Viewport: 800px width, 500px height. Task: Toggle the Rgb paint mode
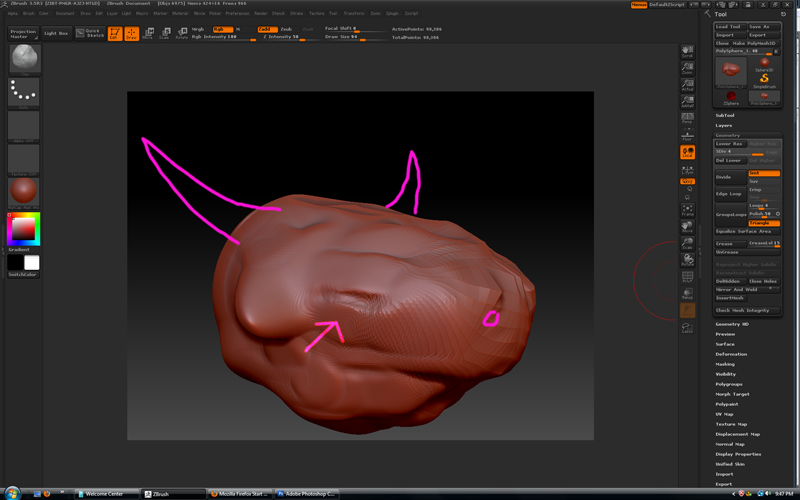click(x=222, y=29)
